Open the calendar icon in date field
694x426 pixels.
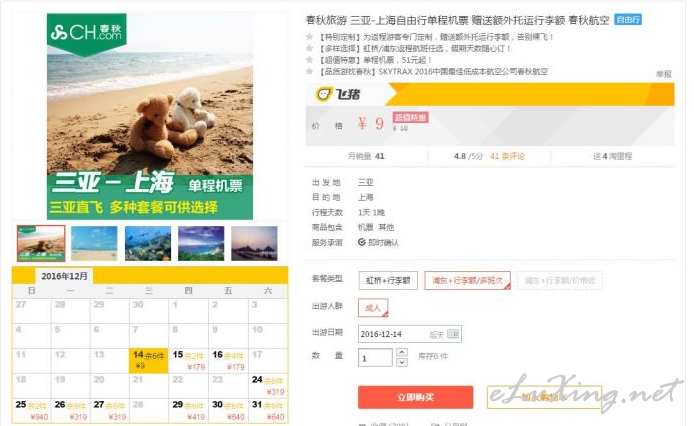453,334
